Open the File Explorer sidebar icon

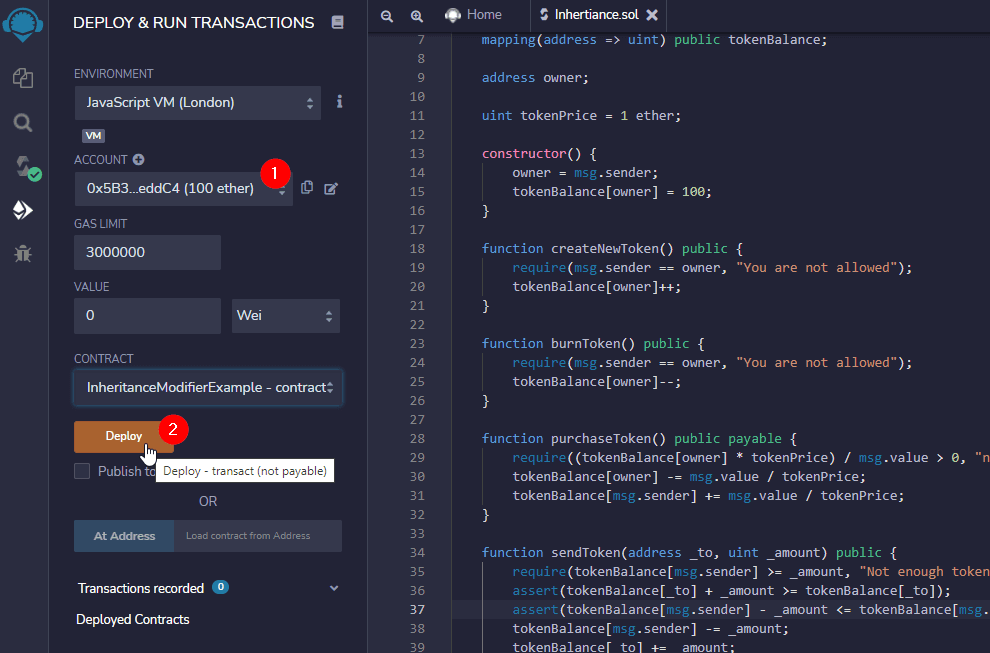23,78
